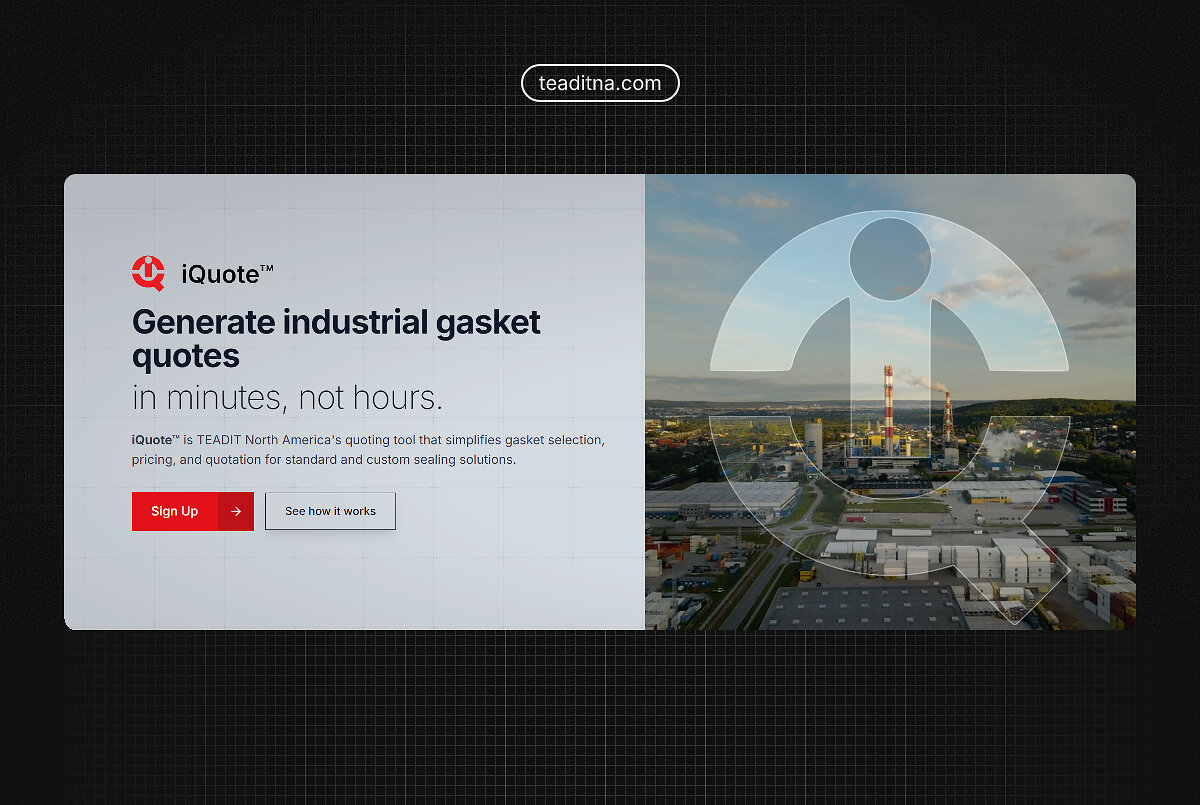Click the industrial plant aerial photo
1200x805 pixels.
click(890, 402)
